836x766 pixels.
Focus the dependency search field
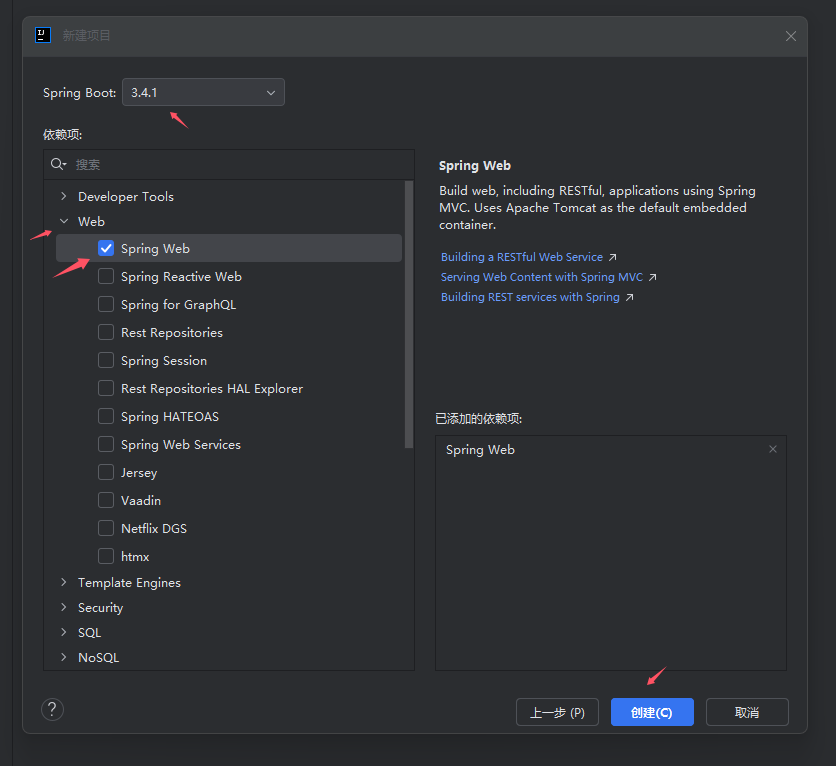click(229, 164)
